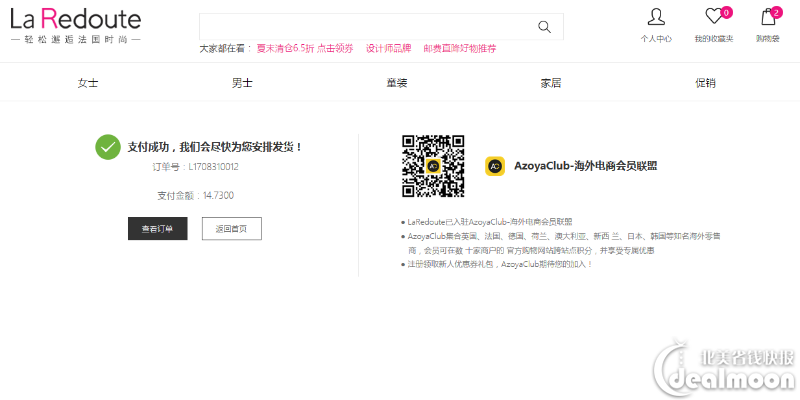
Task: Click the 返回首页 button
Action: click(231, 229)
